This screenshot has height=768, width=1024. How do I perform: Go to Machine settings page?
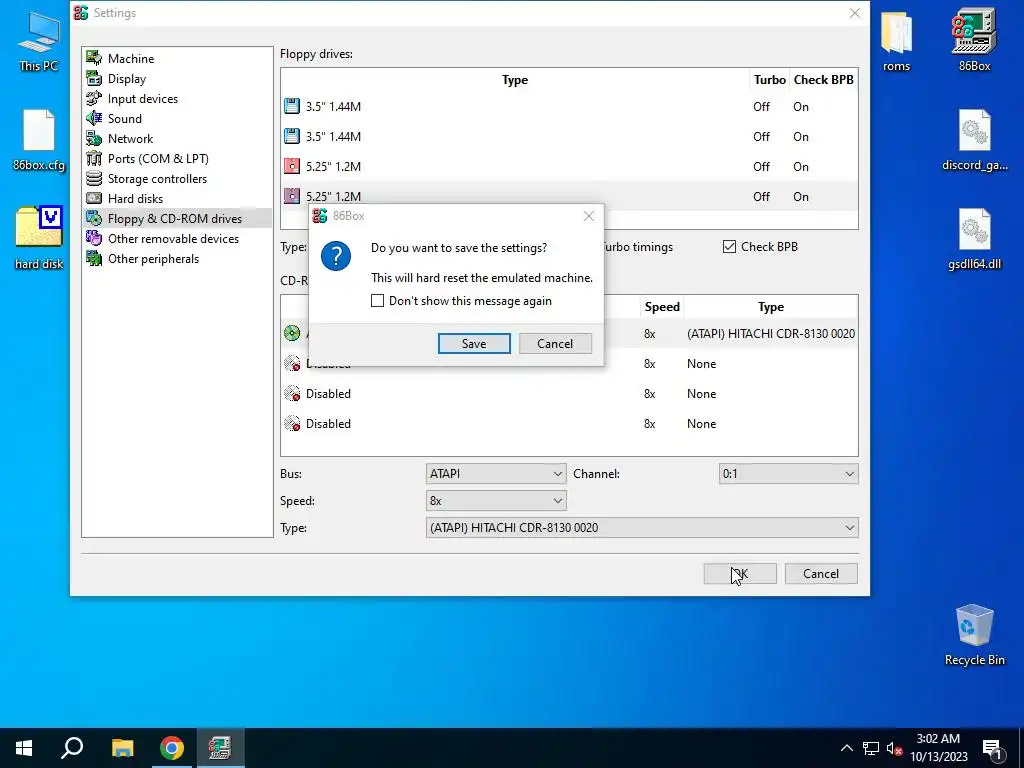coord(131,58)
